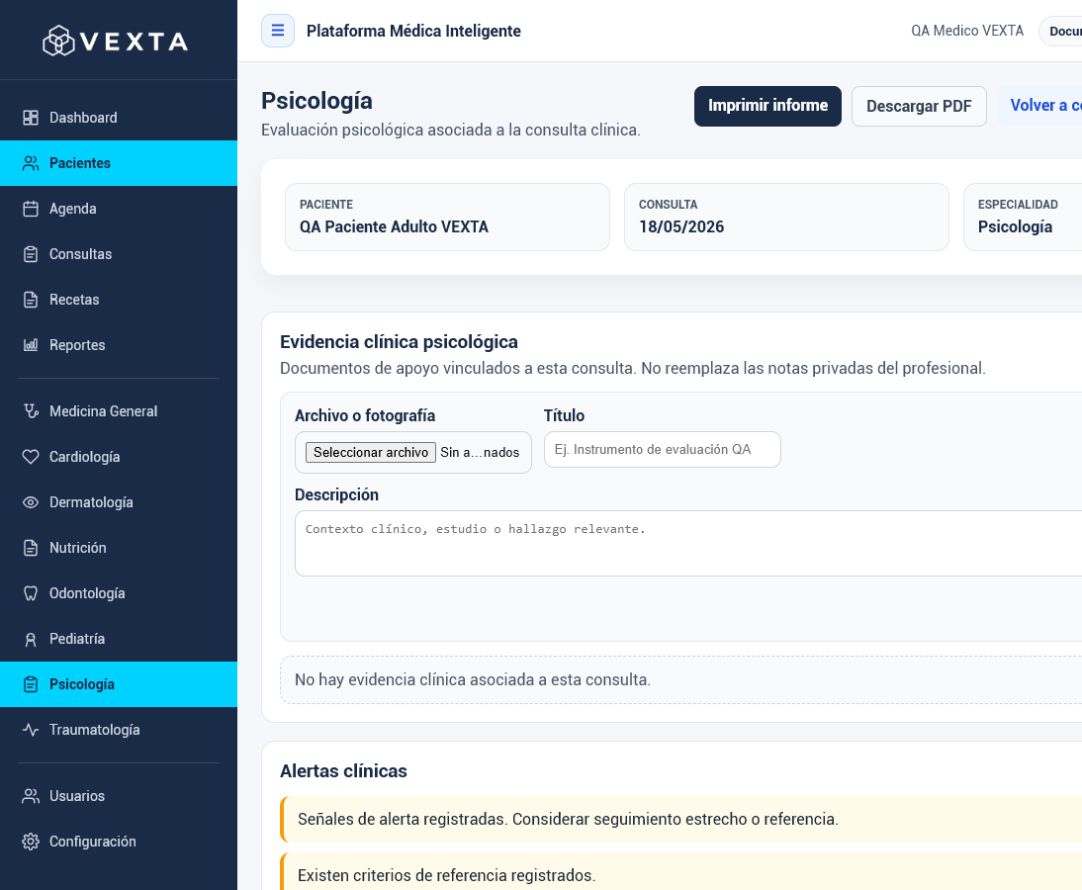The width and height of the screenshot is (1082, 890).
Task: Open Medicina General specialty
Action: (x=119, y=411)
